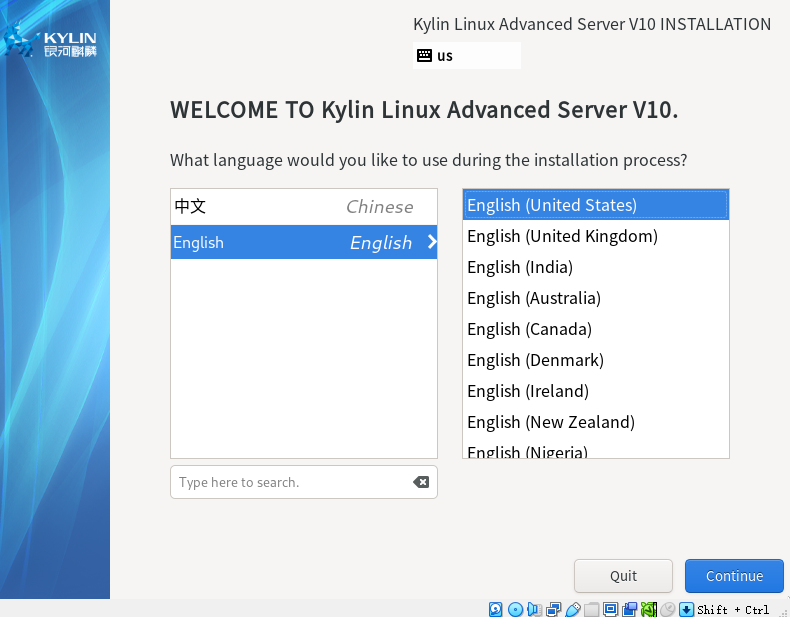This screenshot has width=790, height=617.
Task: Choose English (Canada) locale
Action: tap(596, 329)
